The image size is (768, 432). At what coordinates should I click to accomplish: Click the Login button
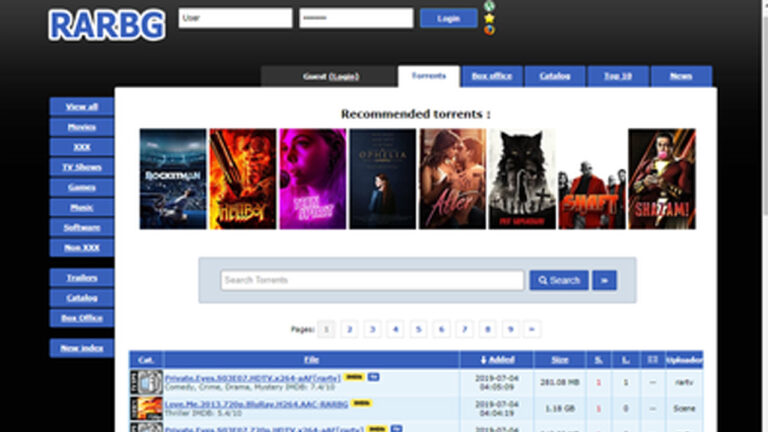click(x=449, y=18)
